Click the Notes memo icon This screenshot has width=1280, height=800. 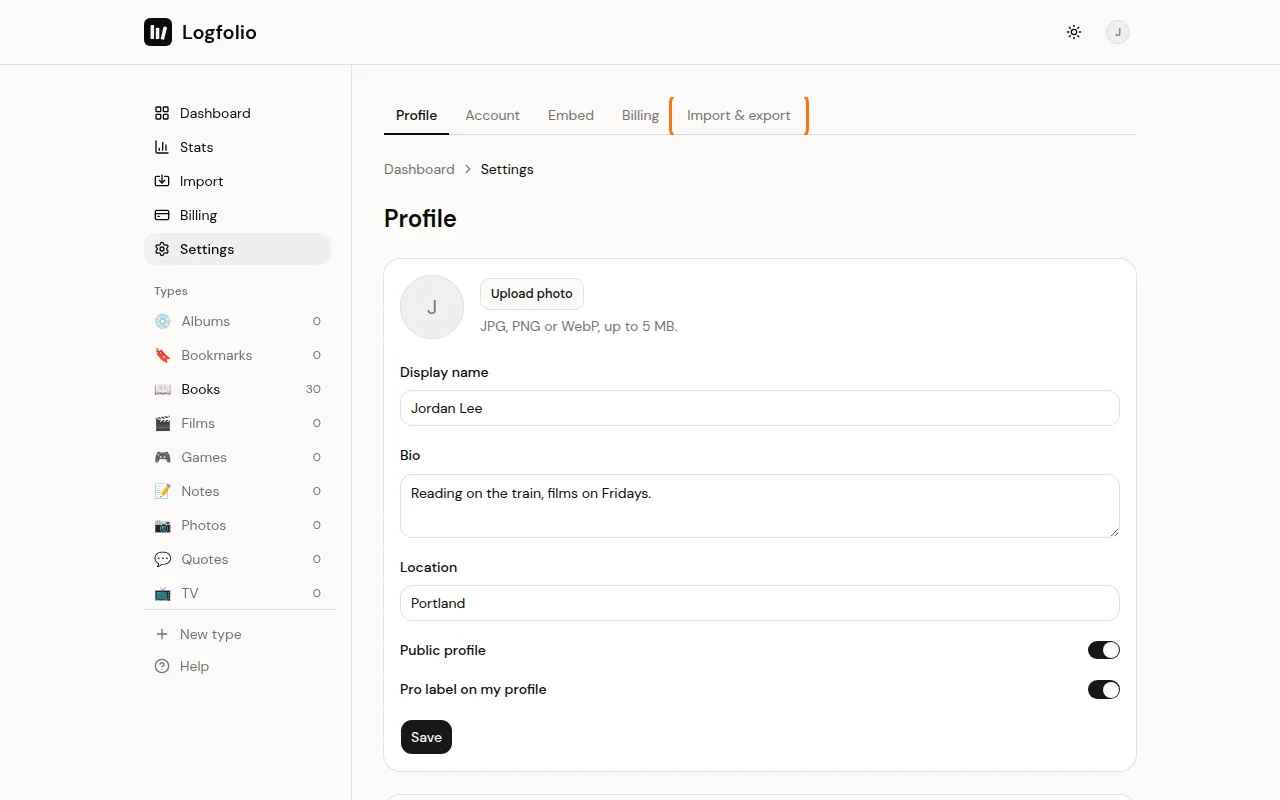(163, 491)
